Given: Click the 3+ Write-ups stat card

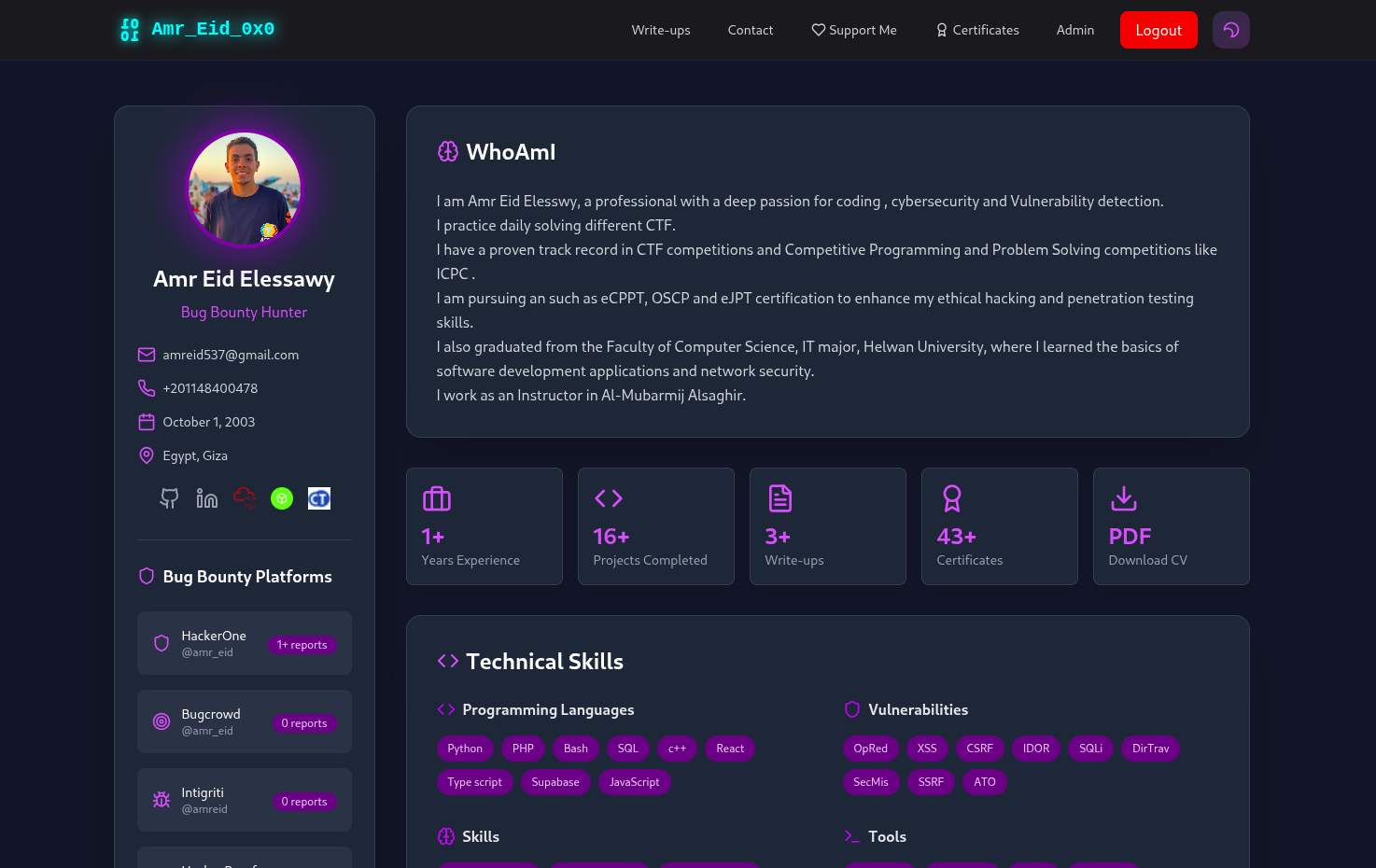Looking at the screenshot, I should click(x=828, y=526).
